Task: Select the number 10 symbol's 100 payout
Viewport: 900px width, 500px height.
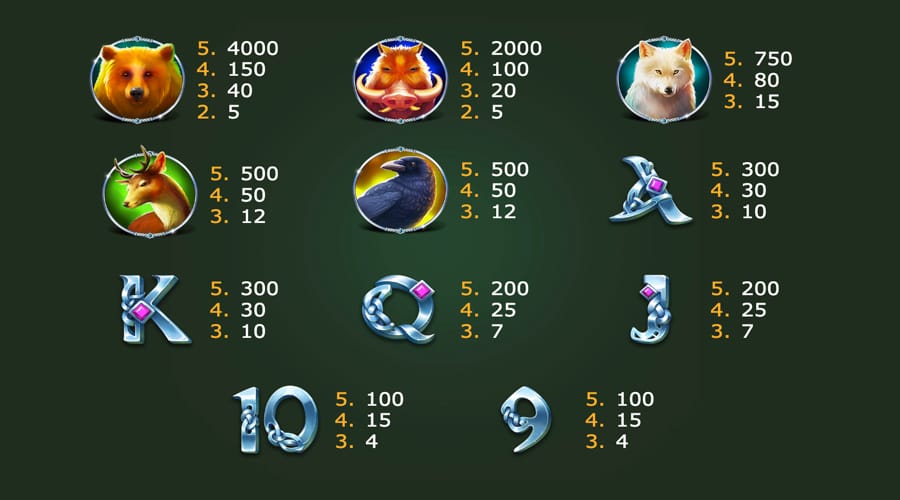Action: (385, 399)
